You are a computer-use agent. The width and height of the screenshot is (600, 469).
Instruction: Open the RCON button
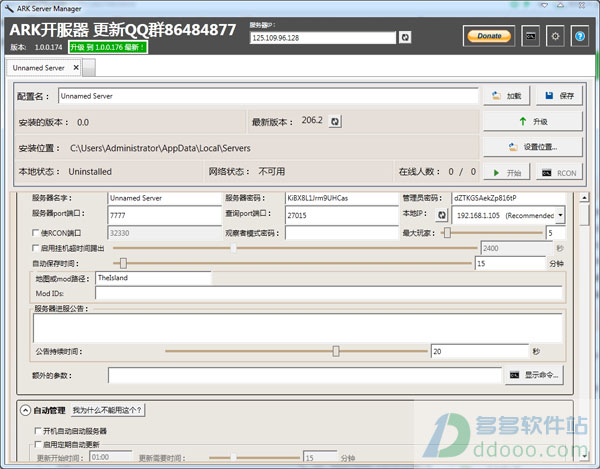coord(559,173)
